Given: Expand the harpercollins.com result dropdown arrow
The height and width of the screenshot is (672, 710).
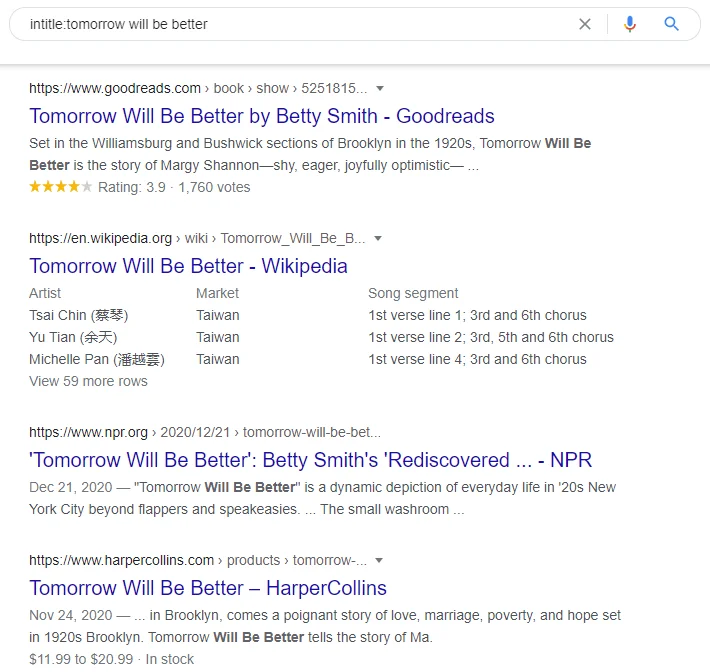Looking at the screenshot, I should tap(379, 560).
